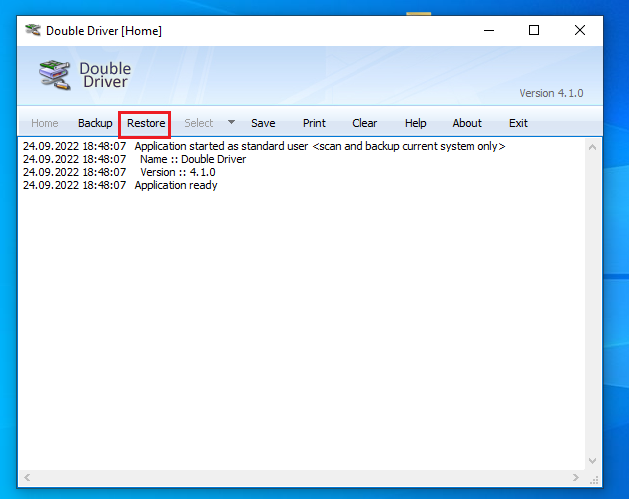Click the window resize grip corner
This screenshot has width=629, height=499.
tap(594, 480)
